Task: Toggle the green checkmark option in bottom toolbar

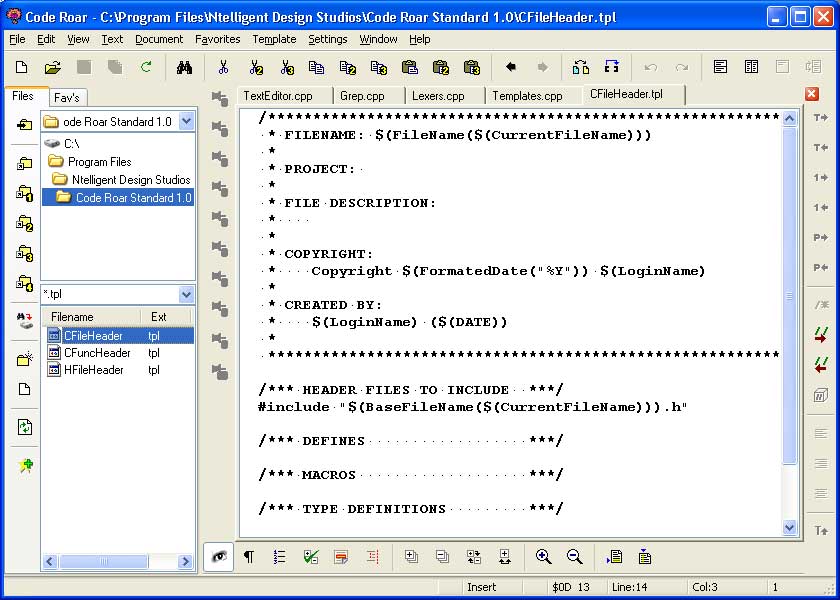Action: pos(310,557)
